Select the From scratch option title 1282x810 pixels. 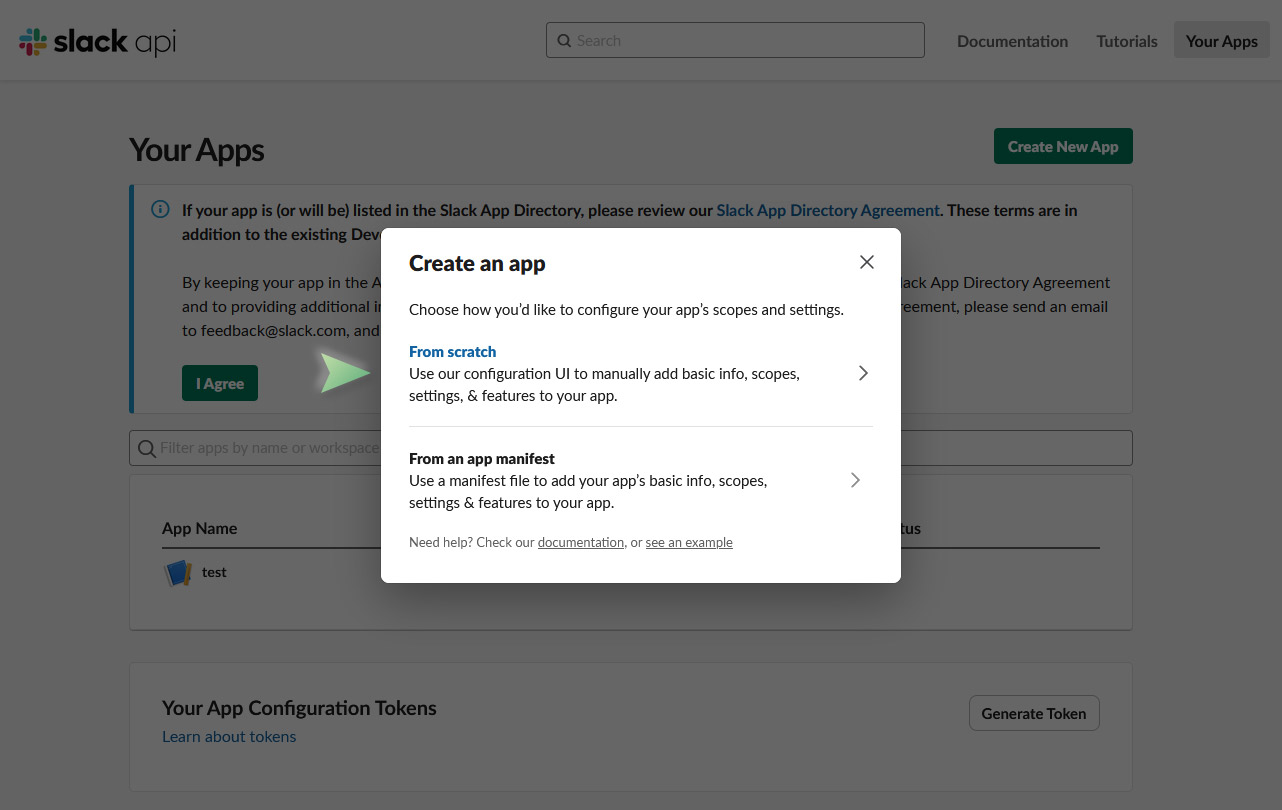click(x=452, y=352)
